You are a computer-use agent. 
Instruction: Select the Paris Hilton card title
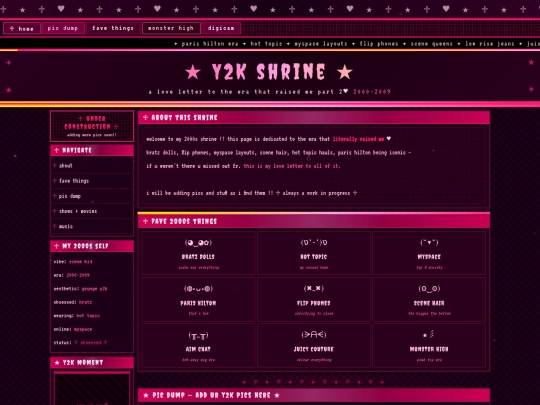click(198, 303)
